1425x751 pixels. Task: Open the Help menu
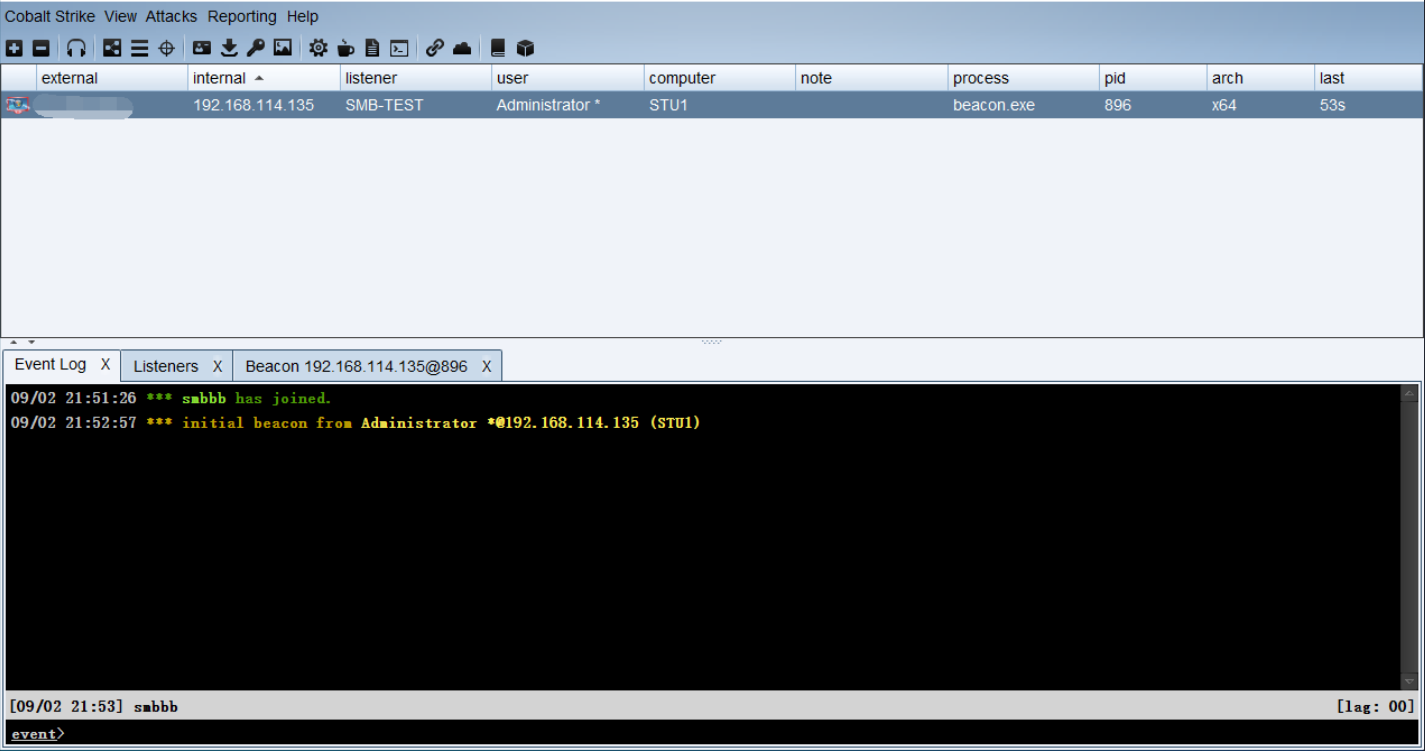(x=302, y=16)
